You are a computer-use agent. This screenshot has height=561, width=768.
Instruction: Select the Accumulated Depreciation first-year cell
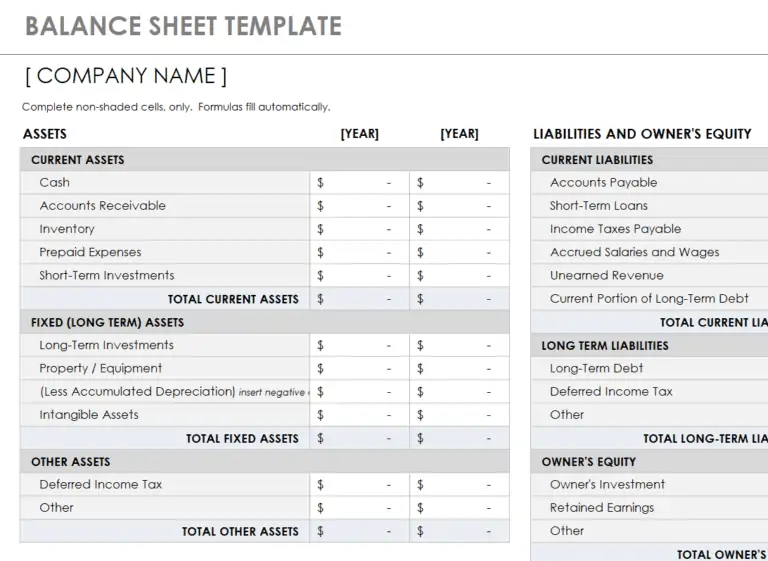360,392
